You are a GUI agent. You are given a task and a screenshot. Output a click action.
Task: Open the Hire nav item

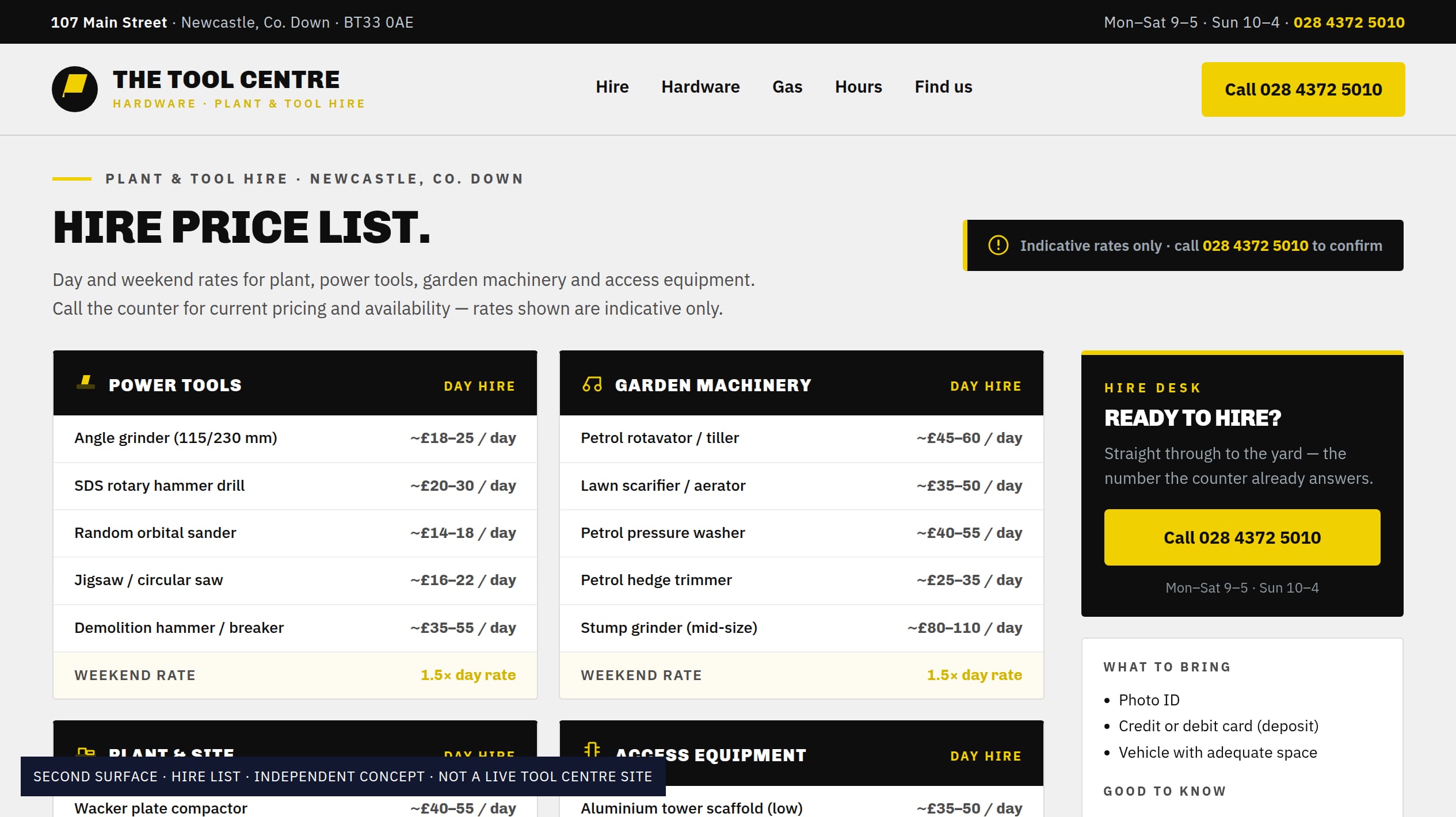point(612,87)
